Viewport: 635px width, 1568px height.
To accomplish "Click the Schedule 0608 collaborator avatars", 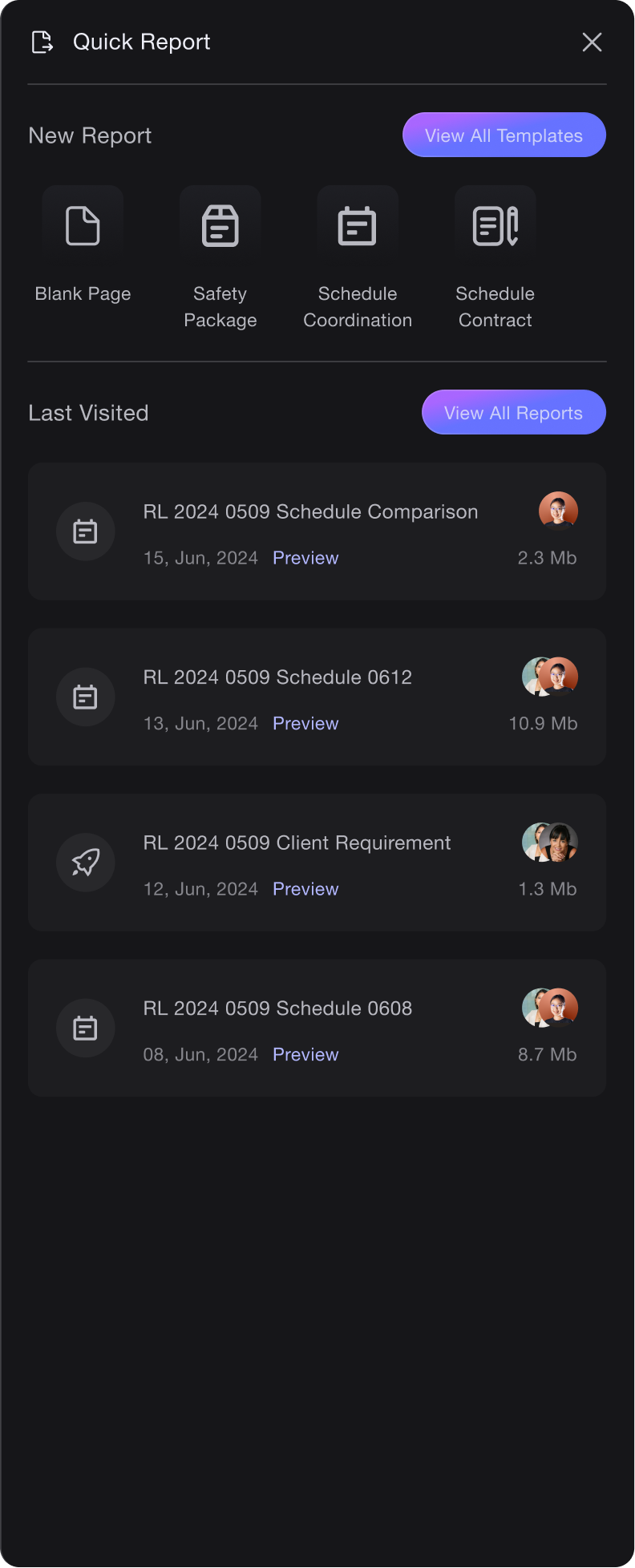I will 550,1008.
